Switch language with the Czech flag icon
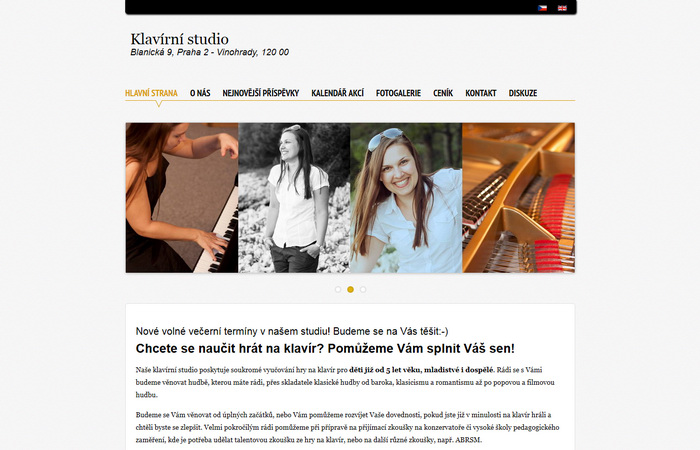Viewport: 700px width, 450px height. (542, 8)
